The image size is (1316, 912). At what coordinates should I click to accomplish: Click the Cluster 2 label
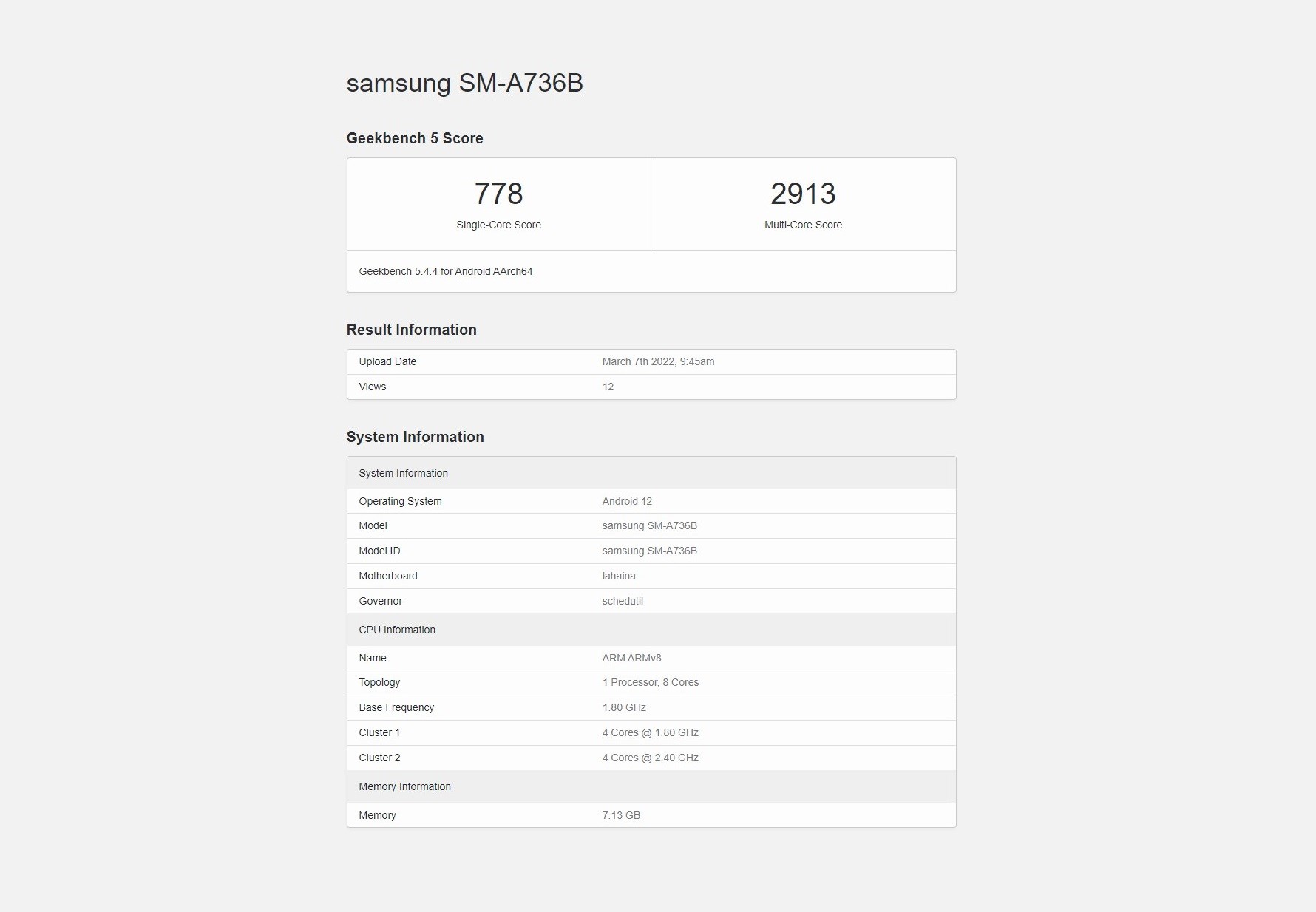[379, 758]
